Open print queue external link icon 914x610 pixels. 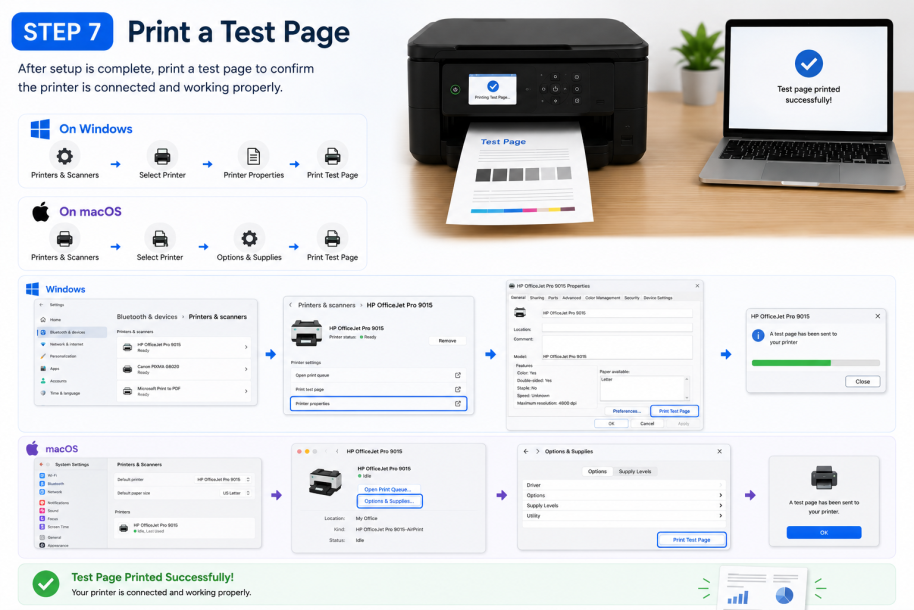(x=458, y=375)
